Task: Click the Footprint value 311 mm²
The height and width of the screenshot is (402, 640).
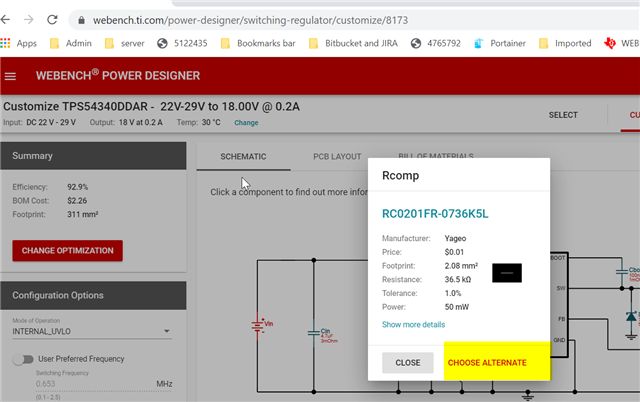Action: coord(82,214)
